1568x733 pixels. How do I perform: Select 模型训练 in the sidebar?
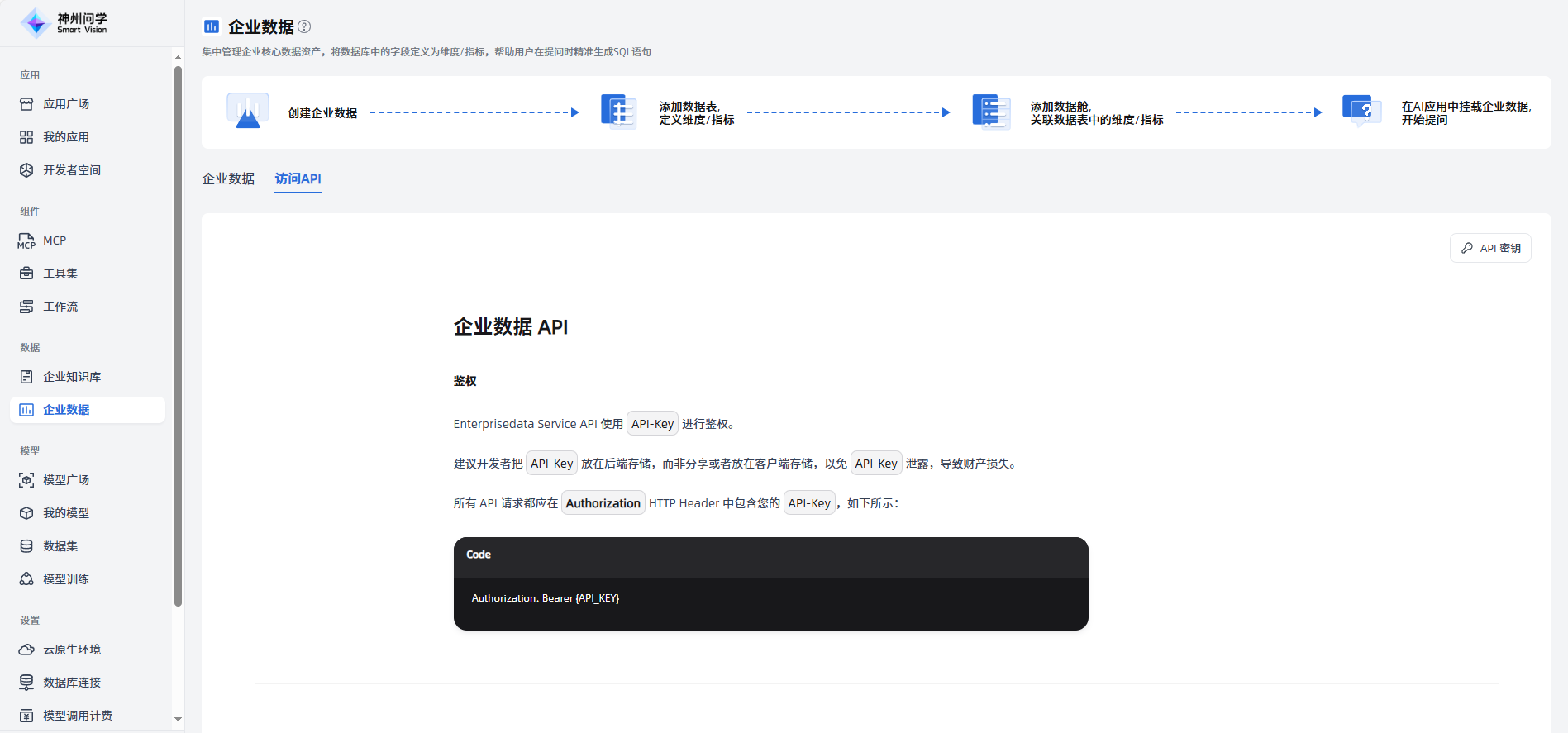coord(66,579)
